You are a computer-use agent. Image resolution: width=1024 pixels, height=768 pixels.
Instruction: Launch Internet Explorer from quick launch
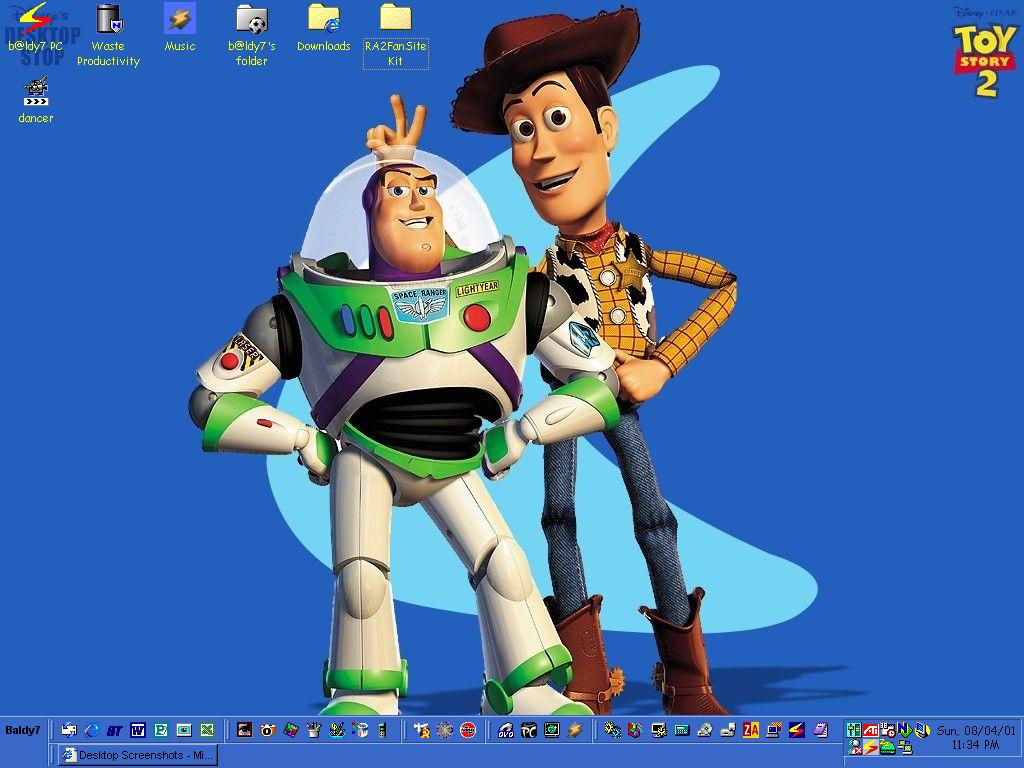92,730
